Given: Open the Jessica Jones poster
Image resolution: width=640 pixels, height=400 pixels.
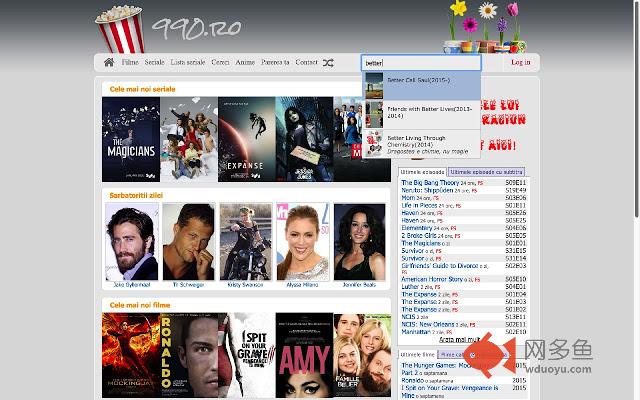Looking at the screenshot, I should tap(304, 139).
